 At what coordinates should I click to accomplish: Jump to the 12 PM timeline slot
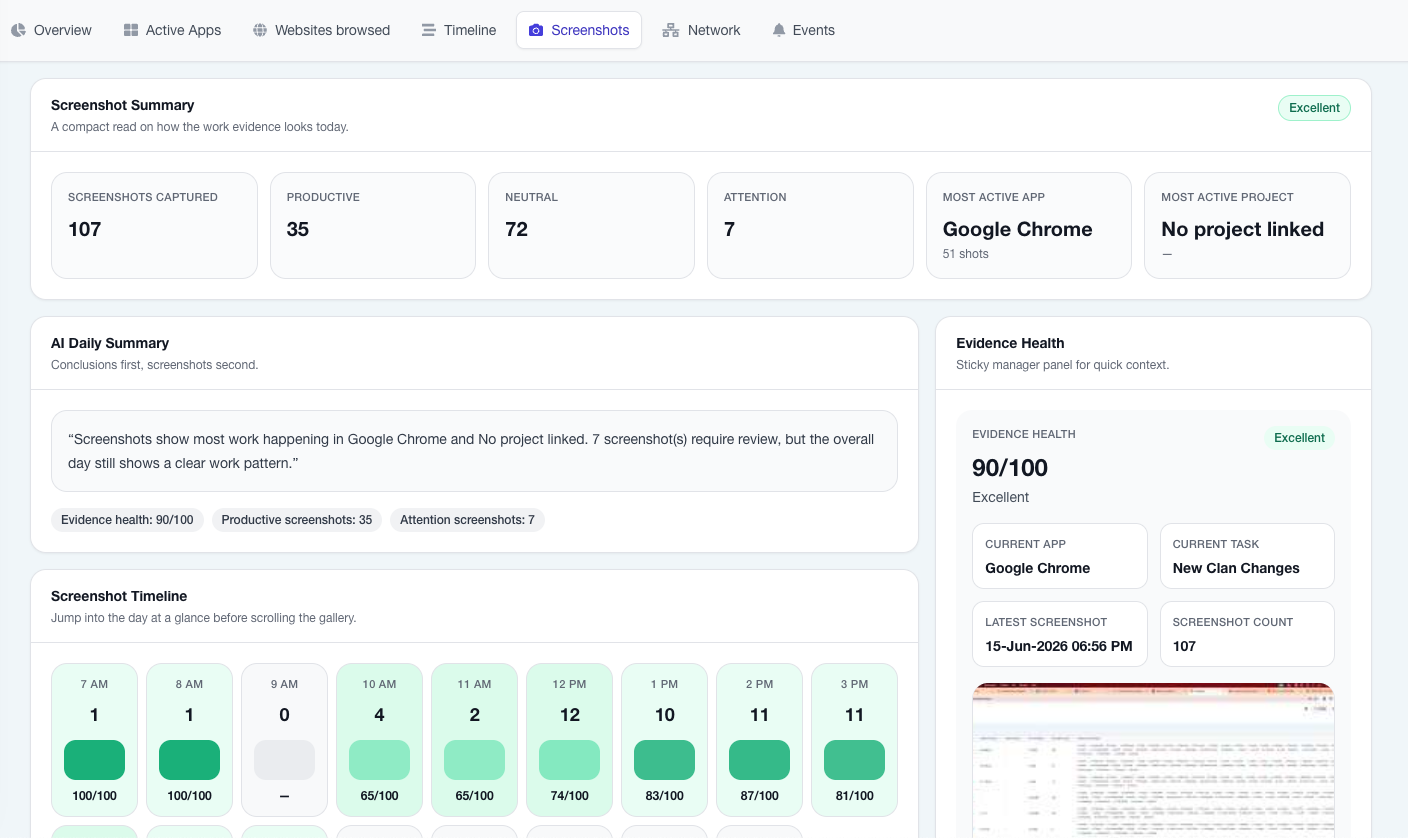tap(569, 740)
